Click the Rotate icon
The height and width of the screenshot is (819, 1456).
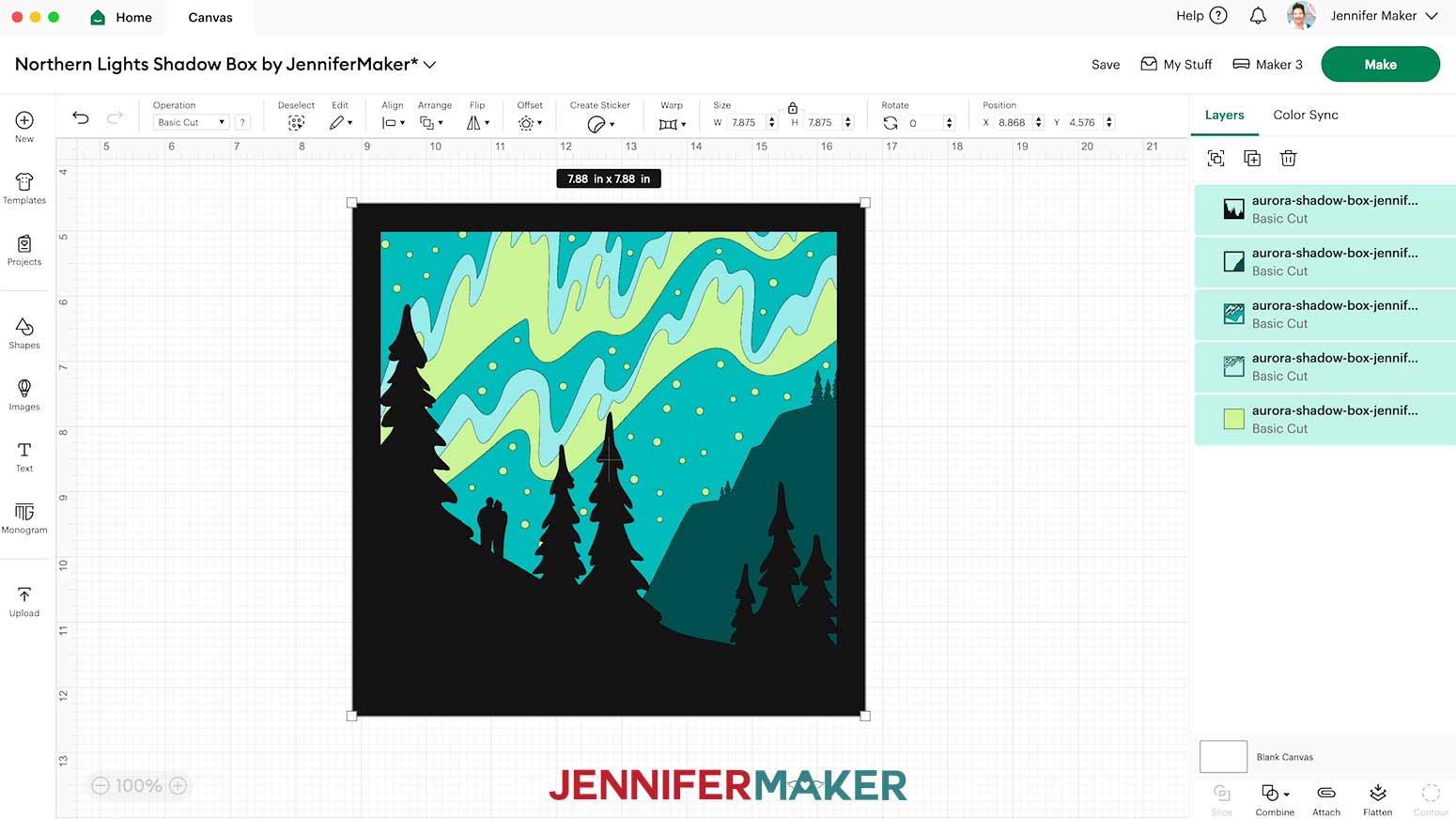click(891, 123)
